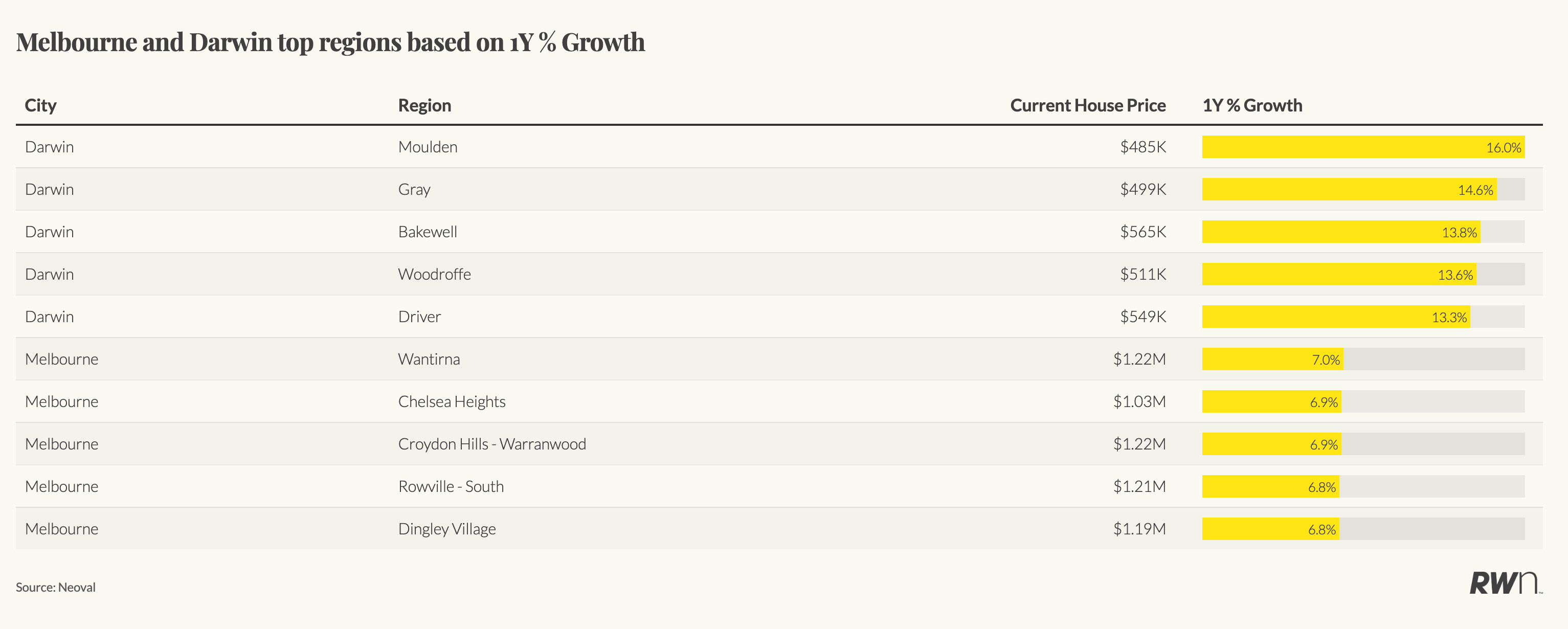Screen dimensions: 1568x629
Task: Select the Rowville - South region cell
Action: (x=451, y=486)
